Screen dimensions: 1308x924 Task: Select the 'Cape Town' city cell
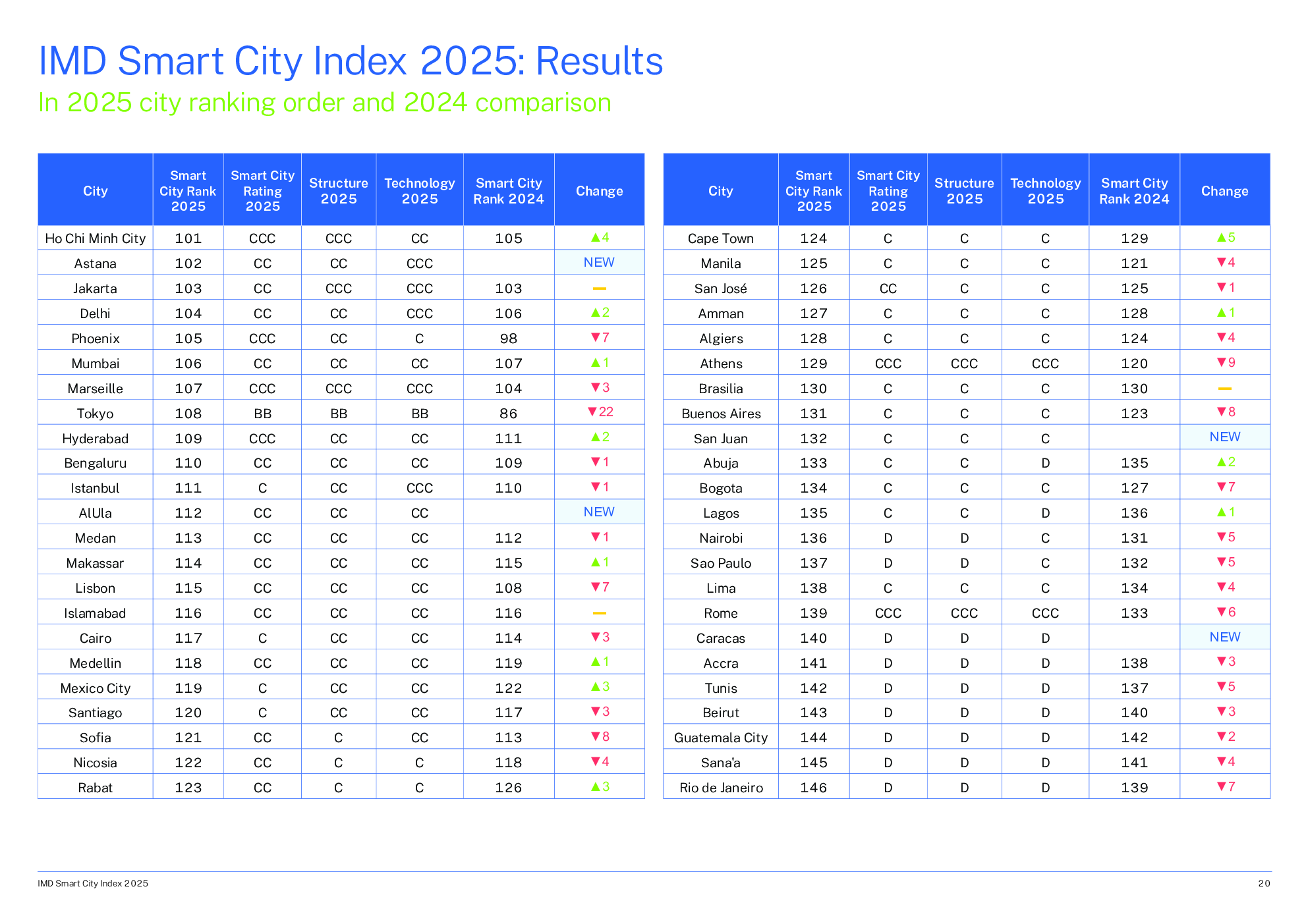click(721, 238)
